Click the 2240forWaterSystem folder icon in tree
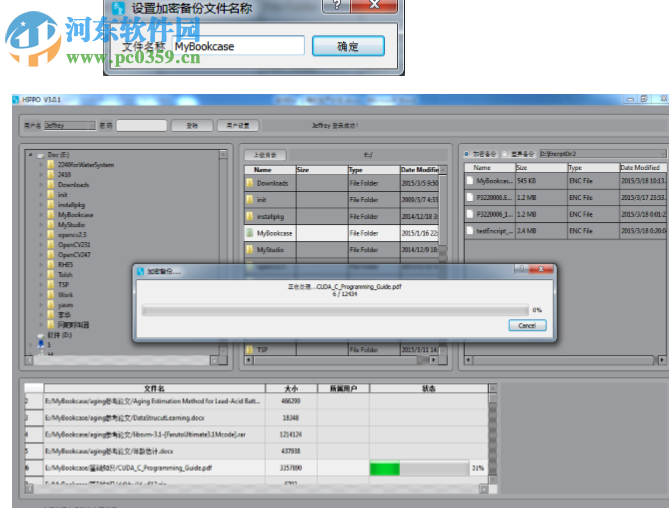The width and height of the screenshot is (669, 508). coord(51,165)
